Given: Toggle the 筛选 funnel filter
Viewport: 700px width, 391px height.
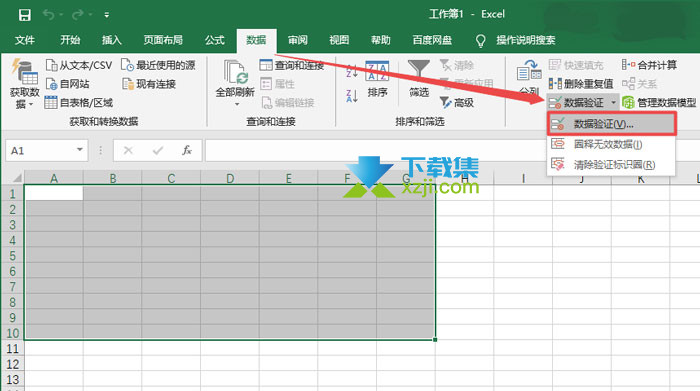Looking at the screenshot, I should [x=419, y=79].
